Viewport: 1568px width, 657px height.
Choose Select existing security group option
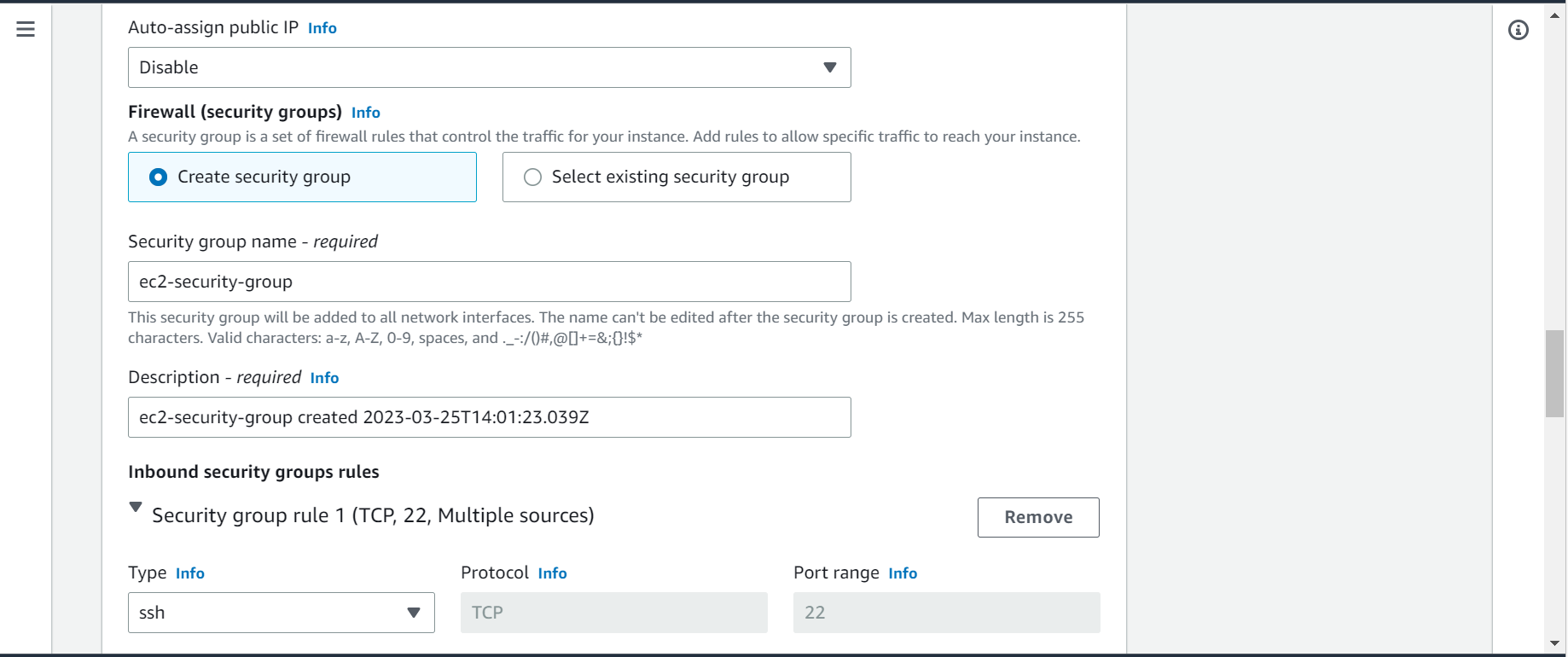pos(677,177)
